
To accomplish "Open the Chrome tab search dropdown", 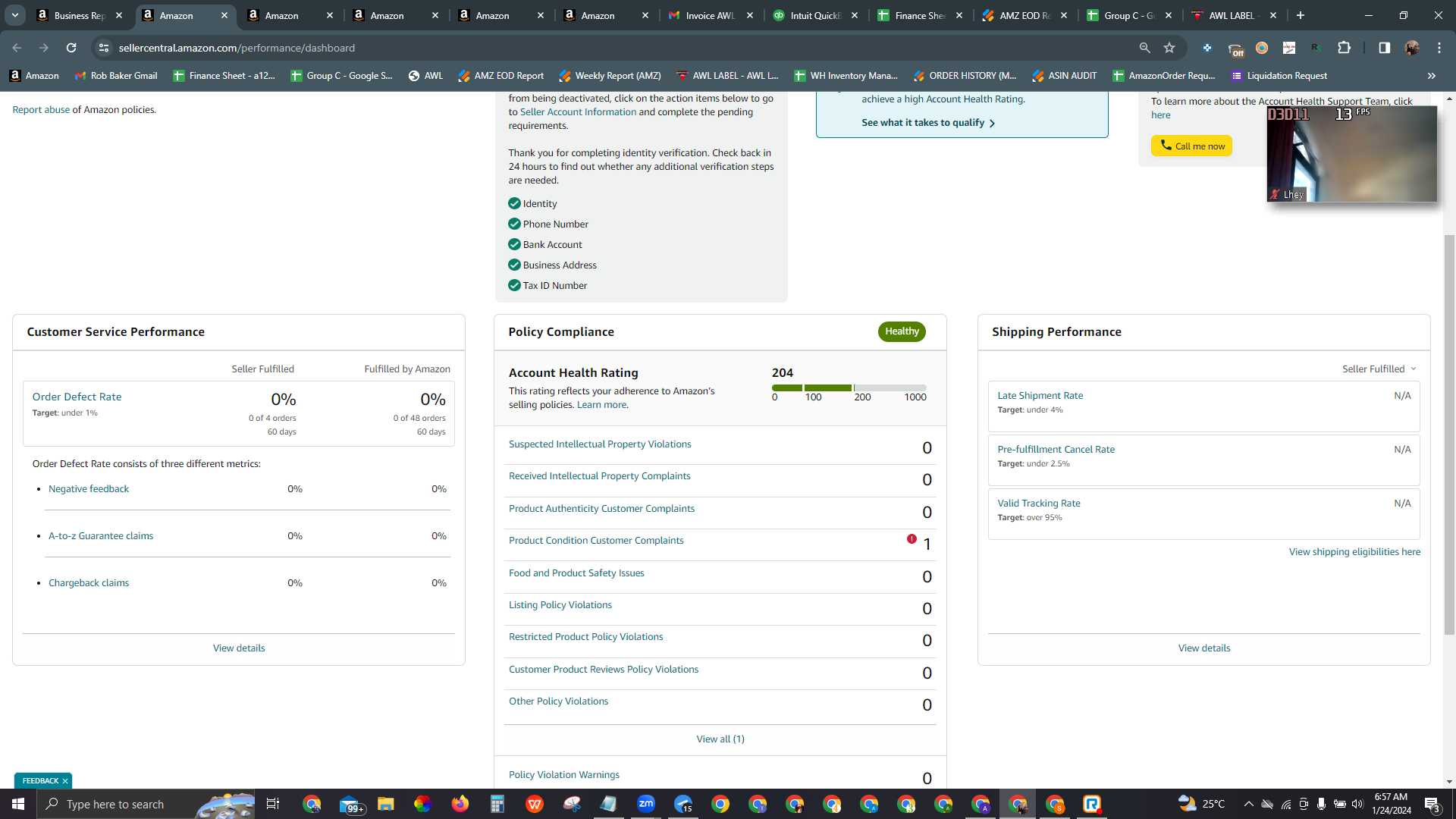I will coord(14,15).
